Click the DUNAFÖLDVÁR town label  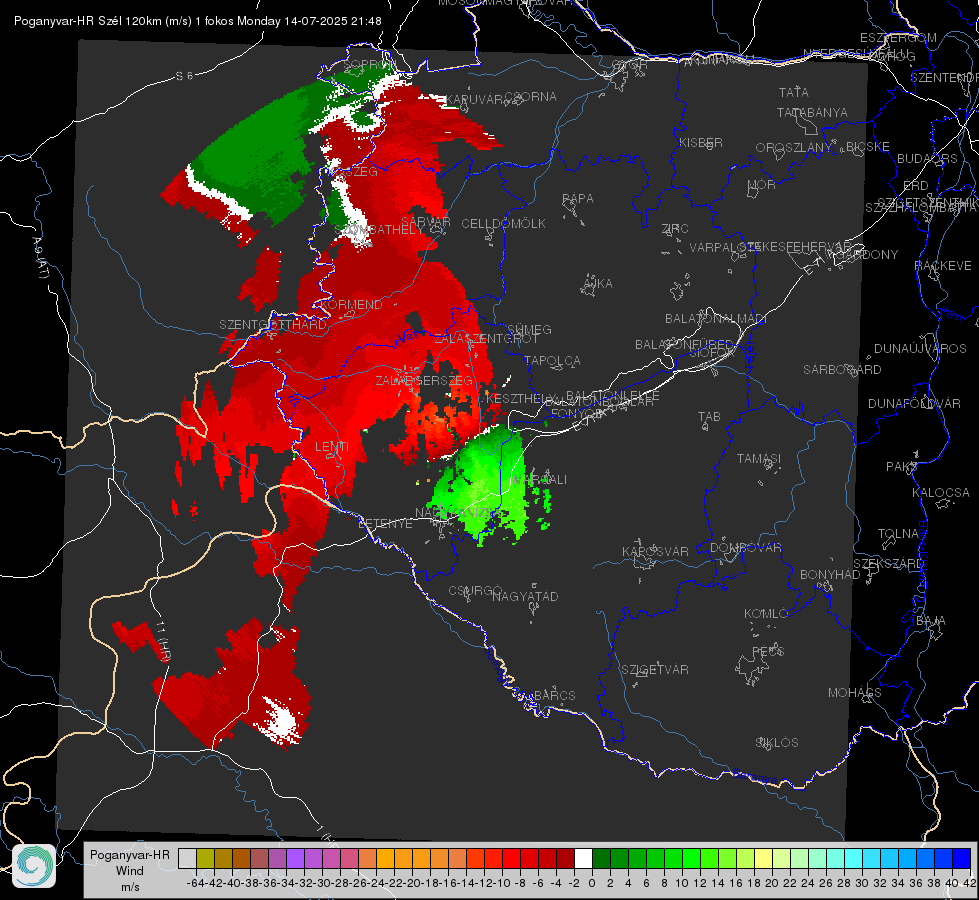coord(914,404)
